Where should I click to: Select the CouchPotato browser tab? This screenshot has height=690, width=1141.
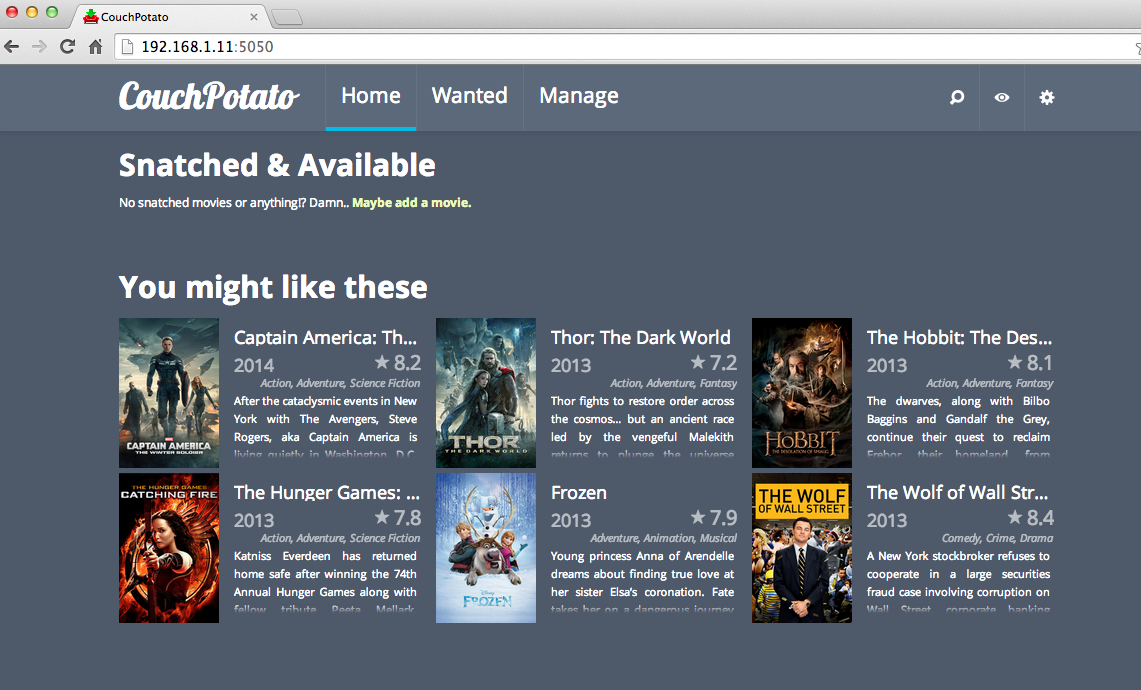coord(171,16)
